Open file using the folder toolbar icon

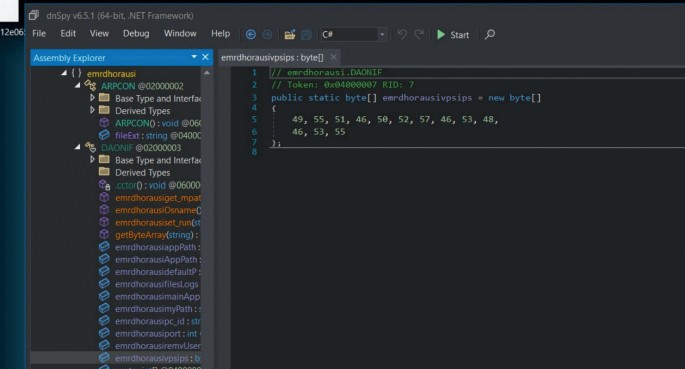(290, 34)
